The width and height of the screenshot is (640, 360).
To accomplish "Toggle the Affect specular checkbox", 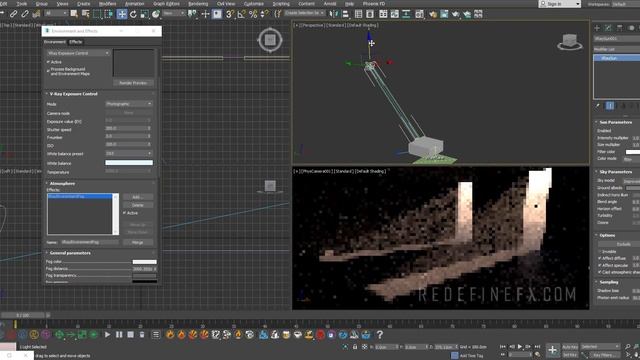I will click(x=600, y=265).
